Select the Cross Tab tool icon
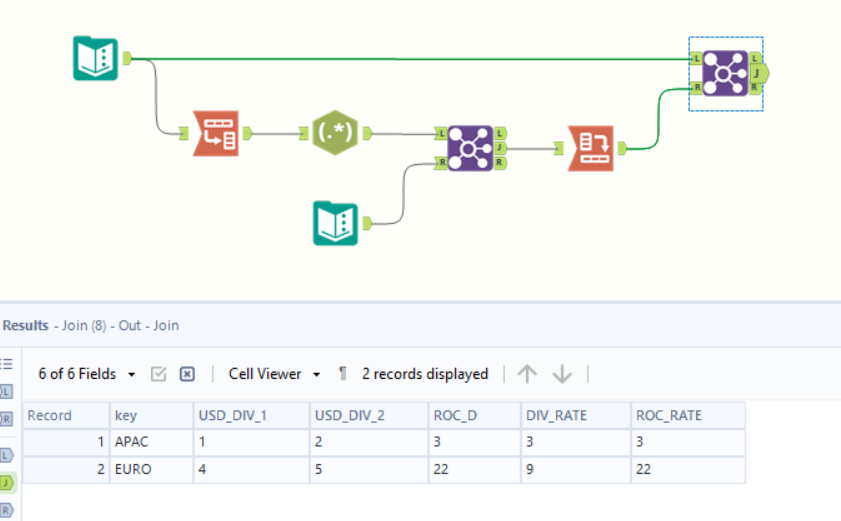The height and width of the screenshot is (521, 841). [x=590, y=148]
